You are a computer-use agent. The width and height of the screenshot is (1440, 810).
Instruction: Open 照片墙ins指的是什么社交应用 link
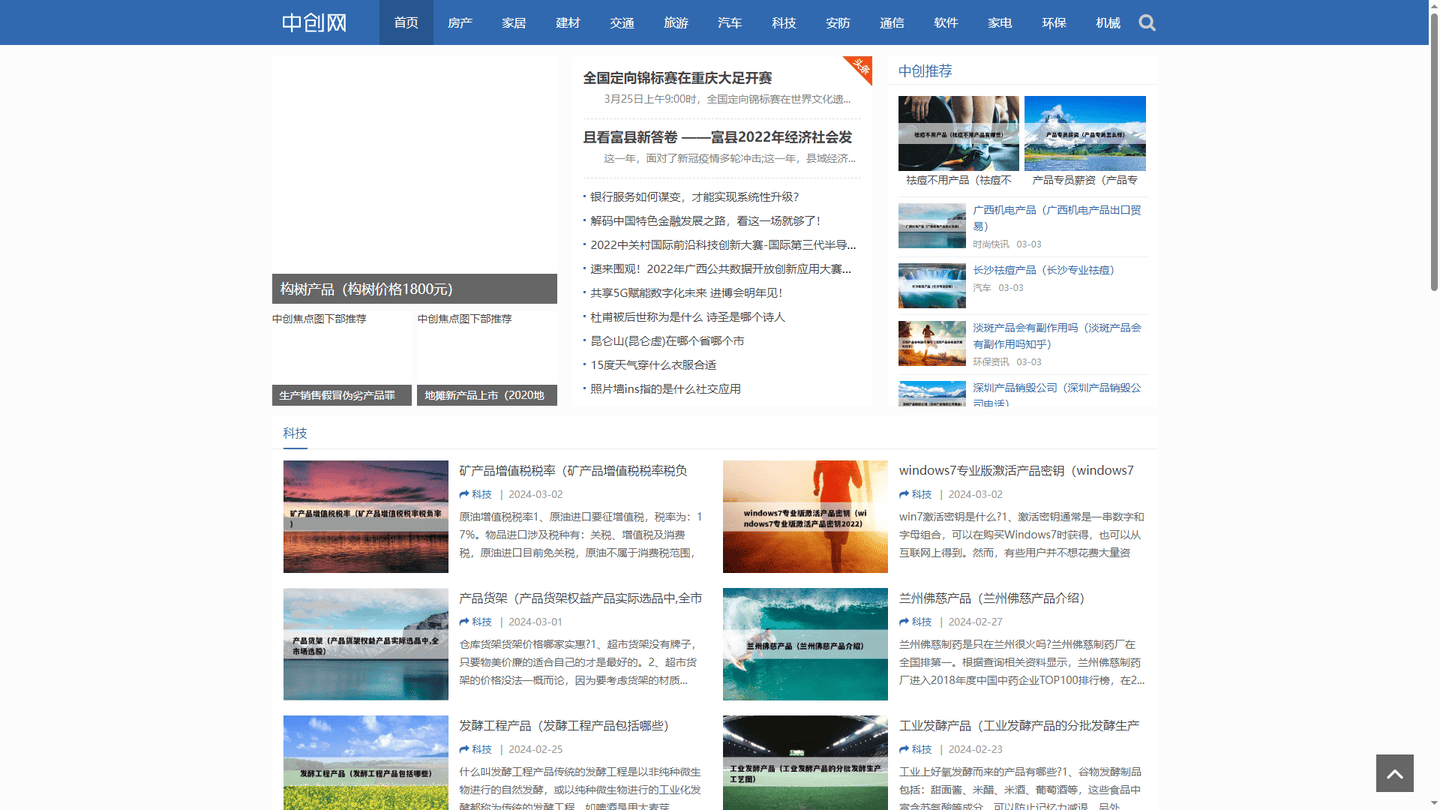666,389
